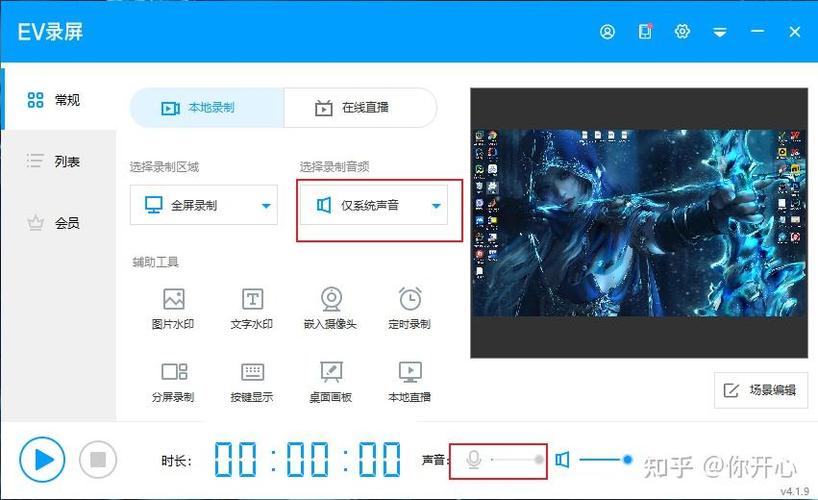Mute the system speaker icon
818x500 pixels.
[x=562, y=460]
